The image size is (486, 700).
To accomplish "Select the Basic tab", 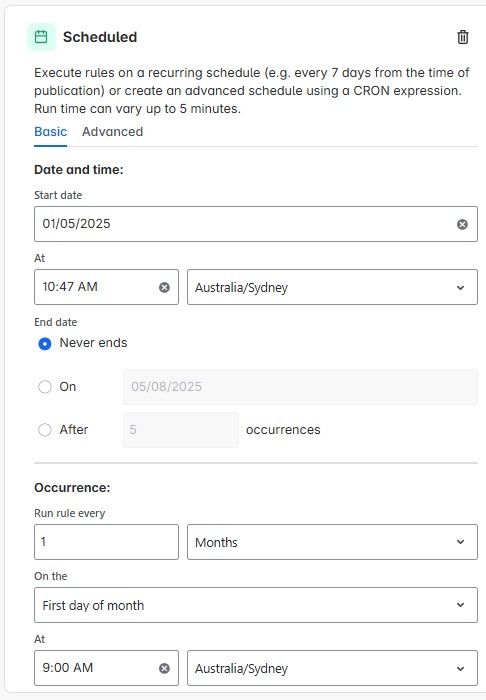I will 50,132.
